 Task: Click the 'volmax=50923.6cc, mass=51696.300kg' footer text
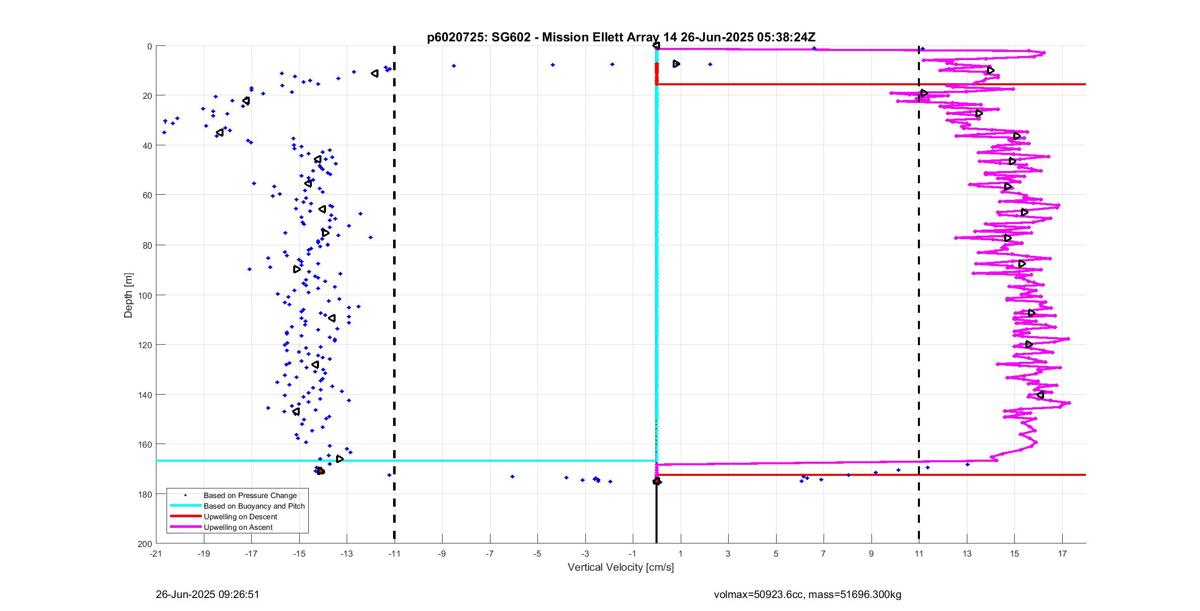807,594
